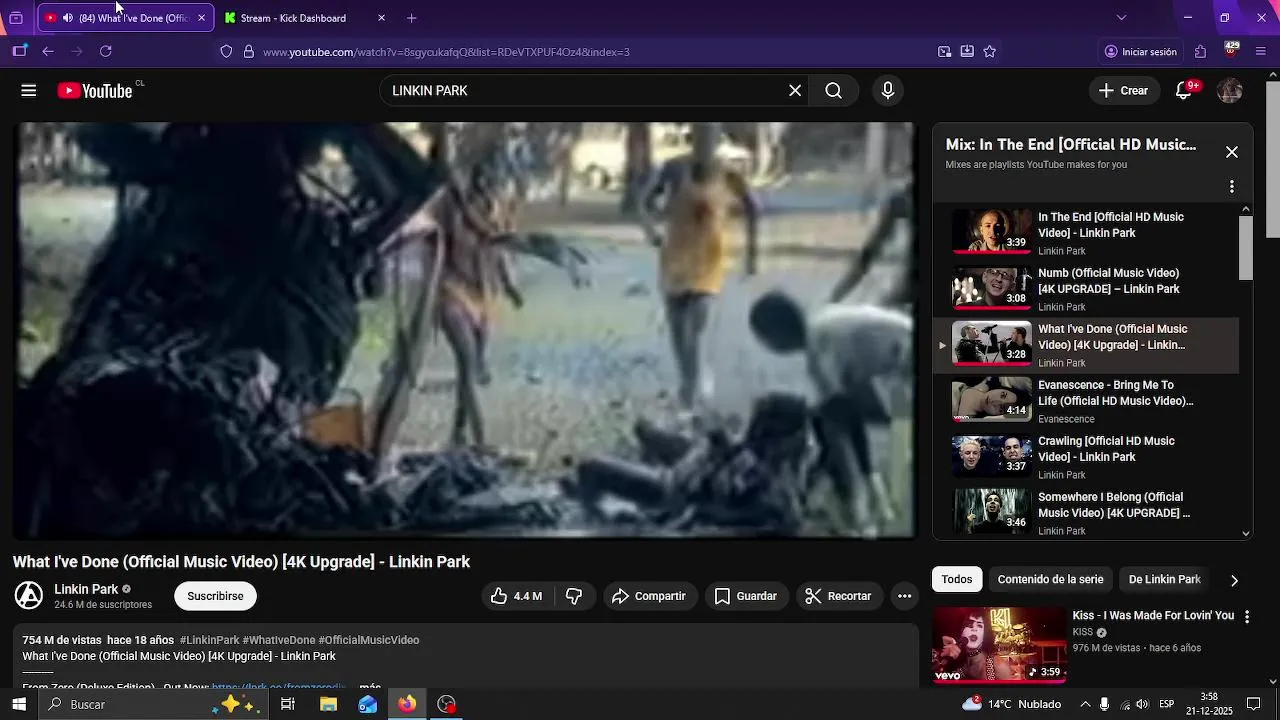Open the ad blocker extension showing 429
The image size is (1280, 720).
click(x=1232, y=50)
